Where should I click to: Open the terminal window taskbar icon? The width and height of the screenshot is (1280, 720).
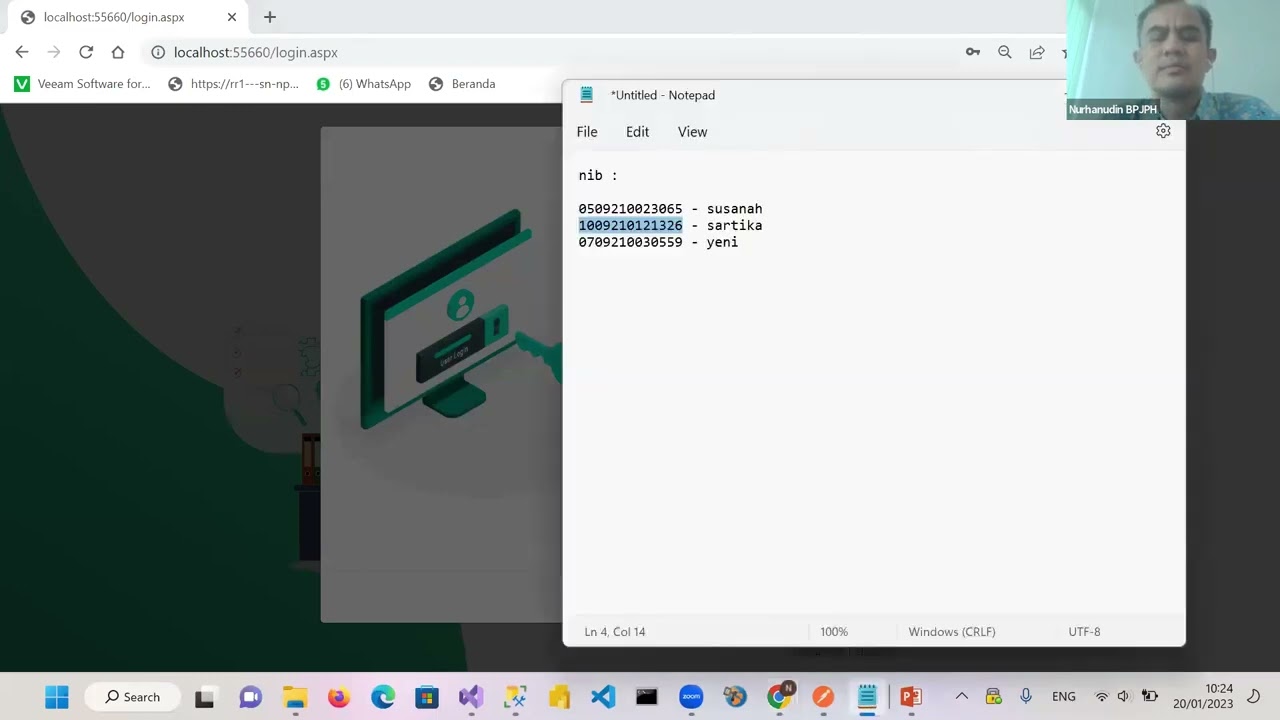[647, 697]
